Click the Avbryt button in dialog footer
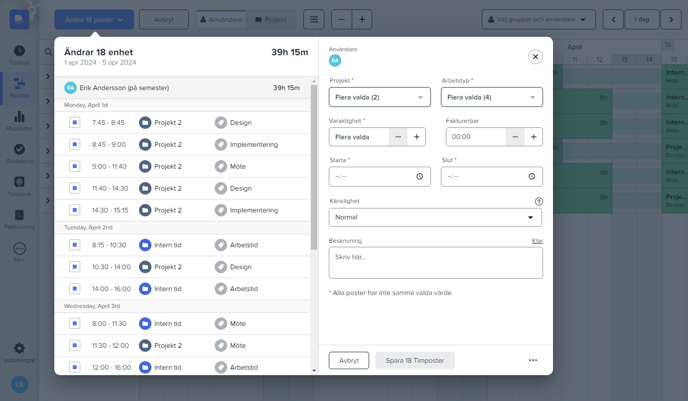The image size is (688, 401). (348, 360)
